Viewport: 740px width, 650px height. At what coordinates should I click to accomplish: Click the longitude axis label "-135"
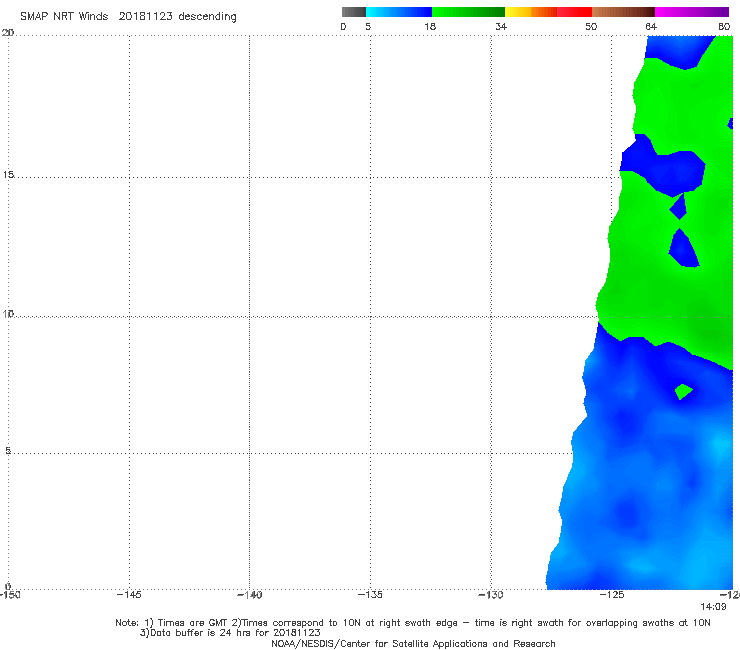pos(370,595)
